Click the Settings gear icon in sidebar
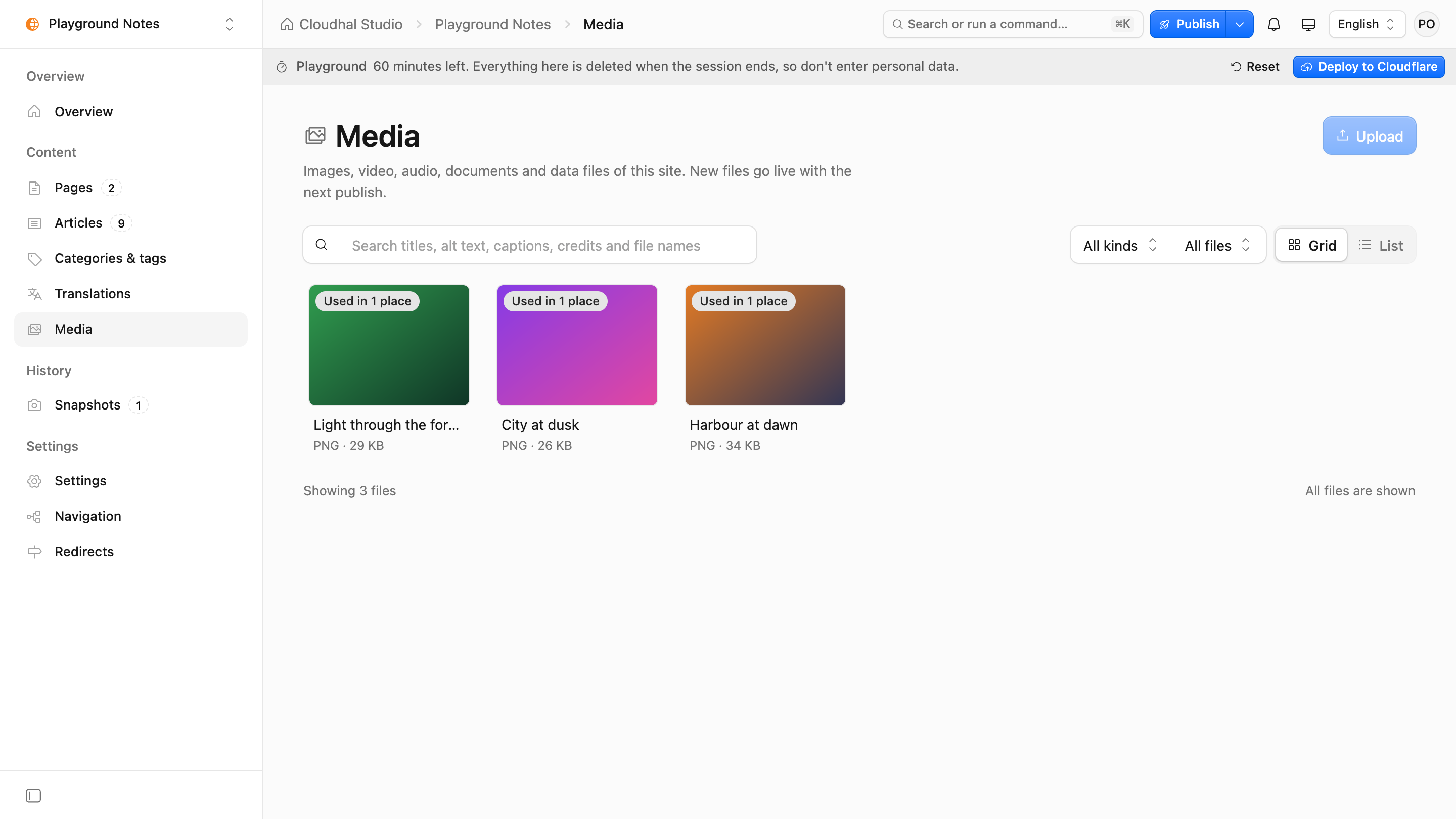 [34, 481]
